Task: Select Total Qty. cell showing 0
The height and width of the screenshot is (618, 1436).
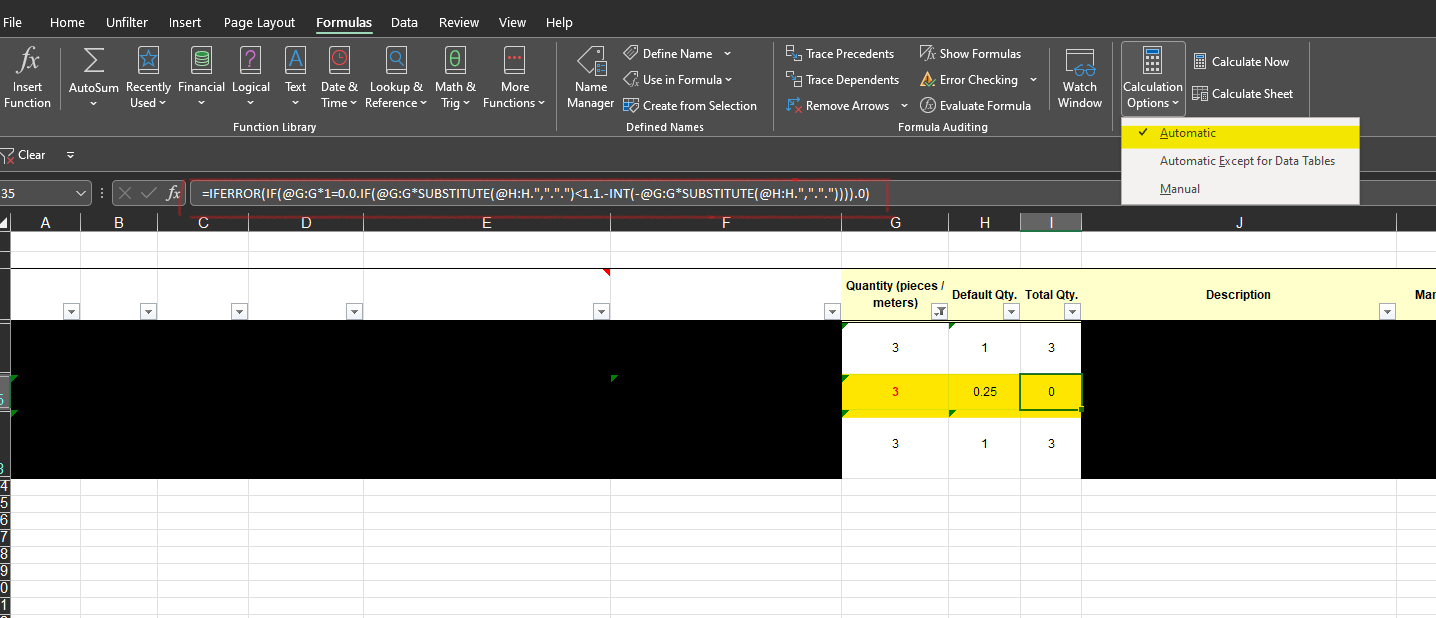Action: coord(1051,392)
